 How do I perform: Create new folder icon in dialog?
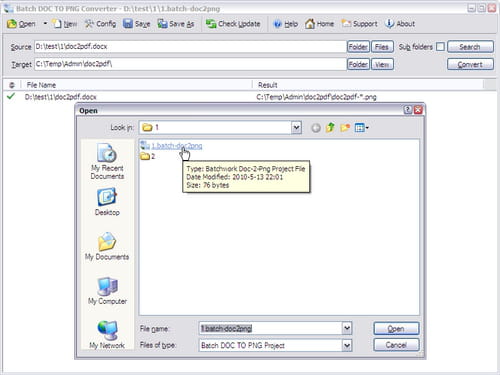345,127
